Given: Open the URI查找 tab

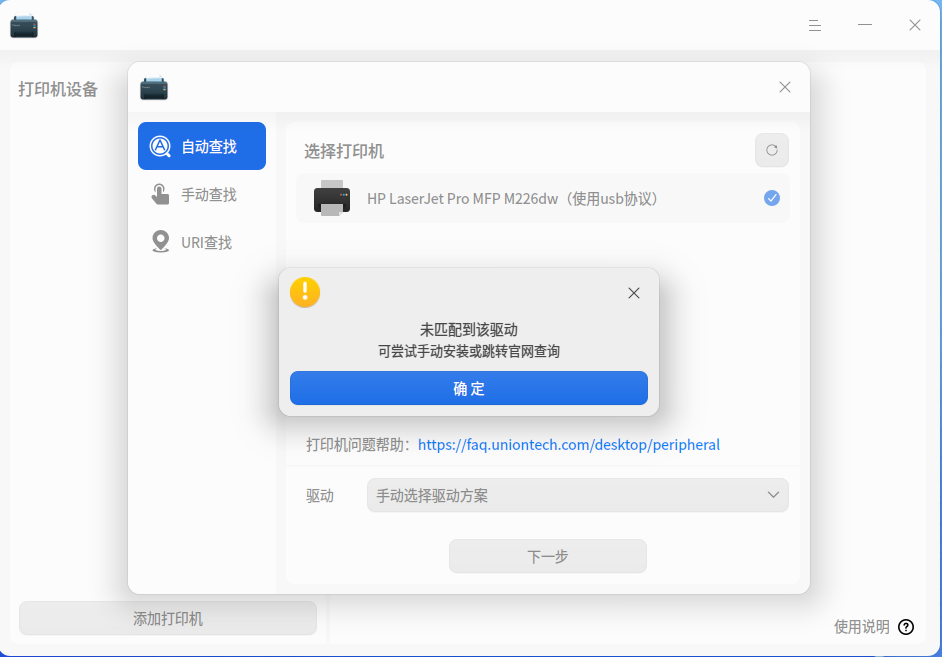Looking at the screenshot, I should click(202, 242).
